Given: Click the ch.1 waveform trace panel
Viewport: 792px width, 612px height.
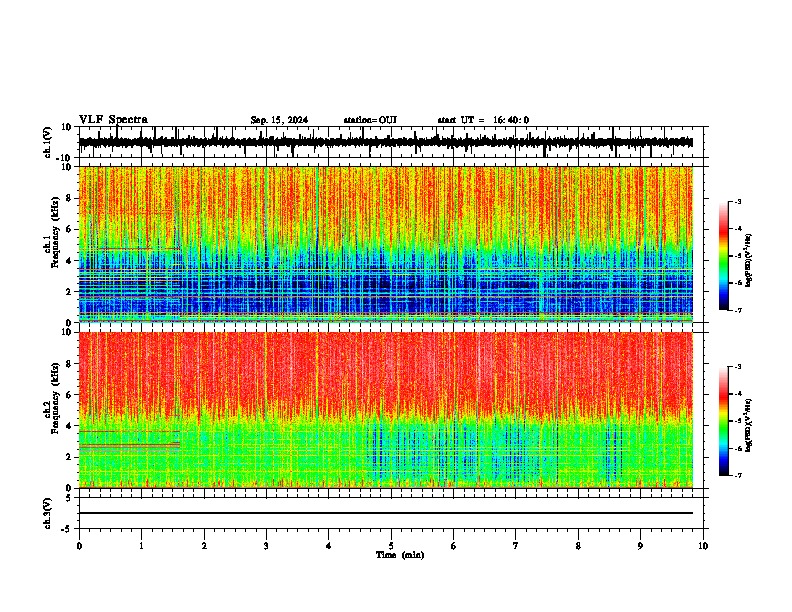Looking at the screenshot, I should click(x=391, y=142).
